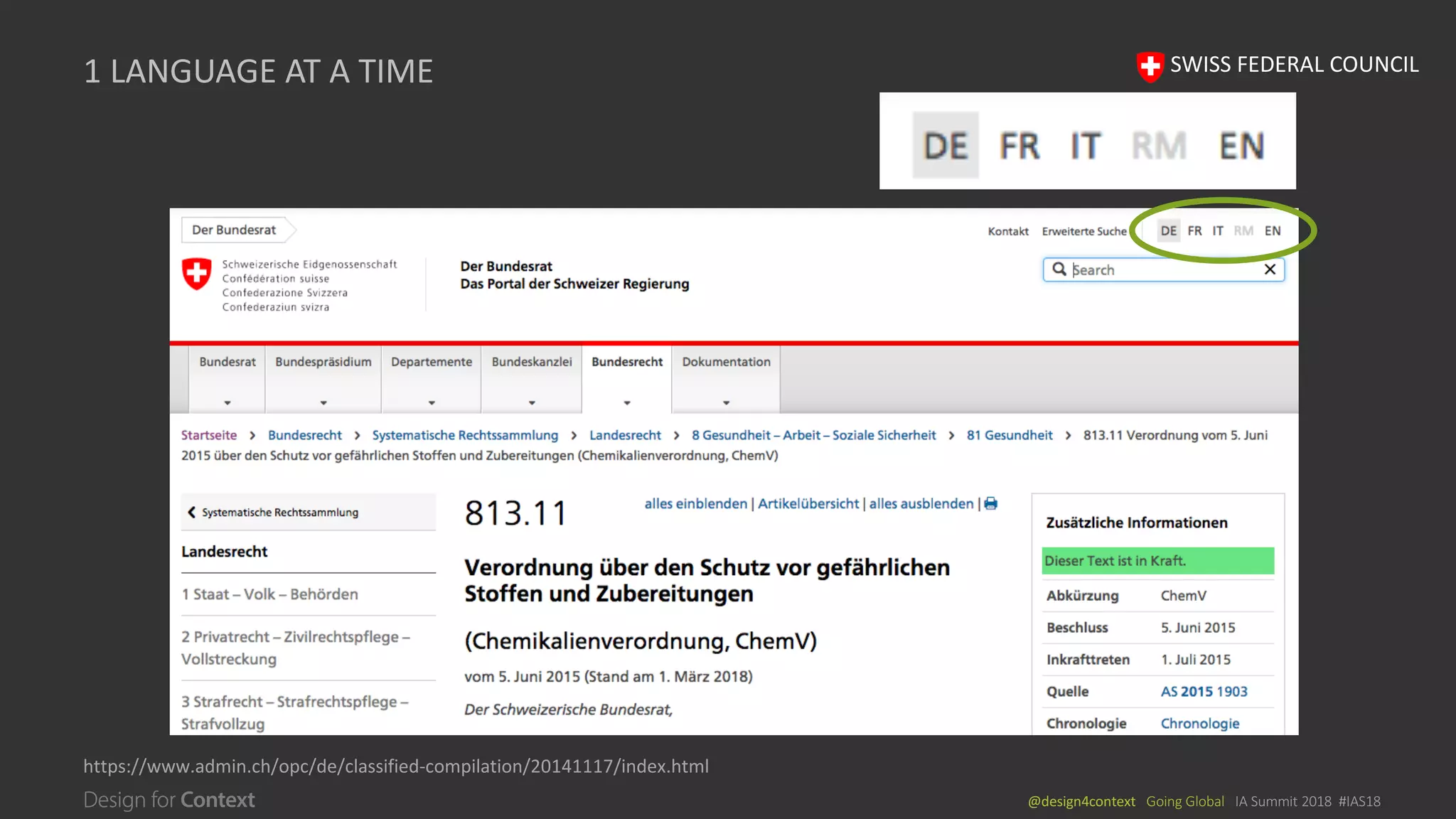Expand the dropdown arrow under Bundesrat
Image resolution: width=1456 pixels, height=819 pixels.
[227, 402]
